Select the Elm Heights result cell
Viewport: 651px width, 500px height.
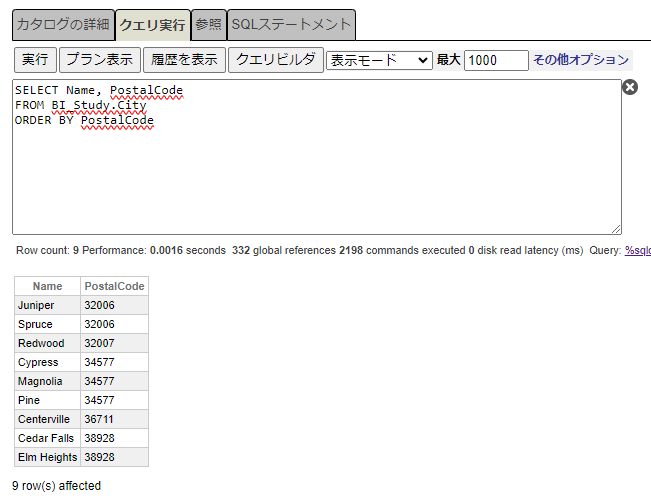point(47,457)
